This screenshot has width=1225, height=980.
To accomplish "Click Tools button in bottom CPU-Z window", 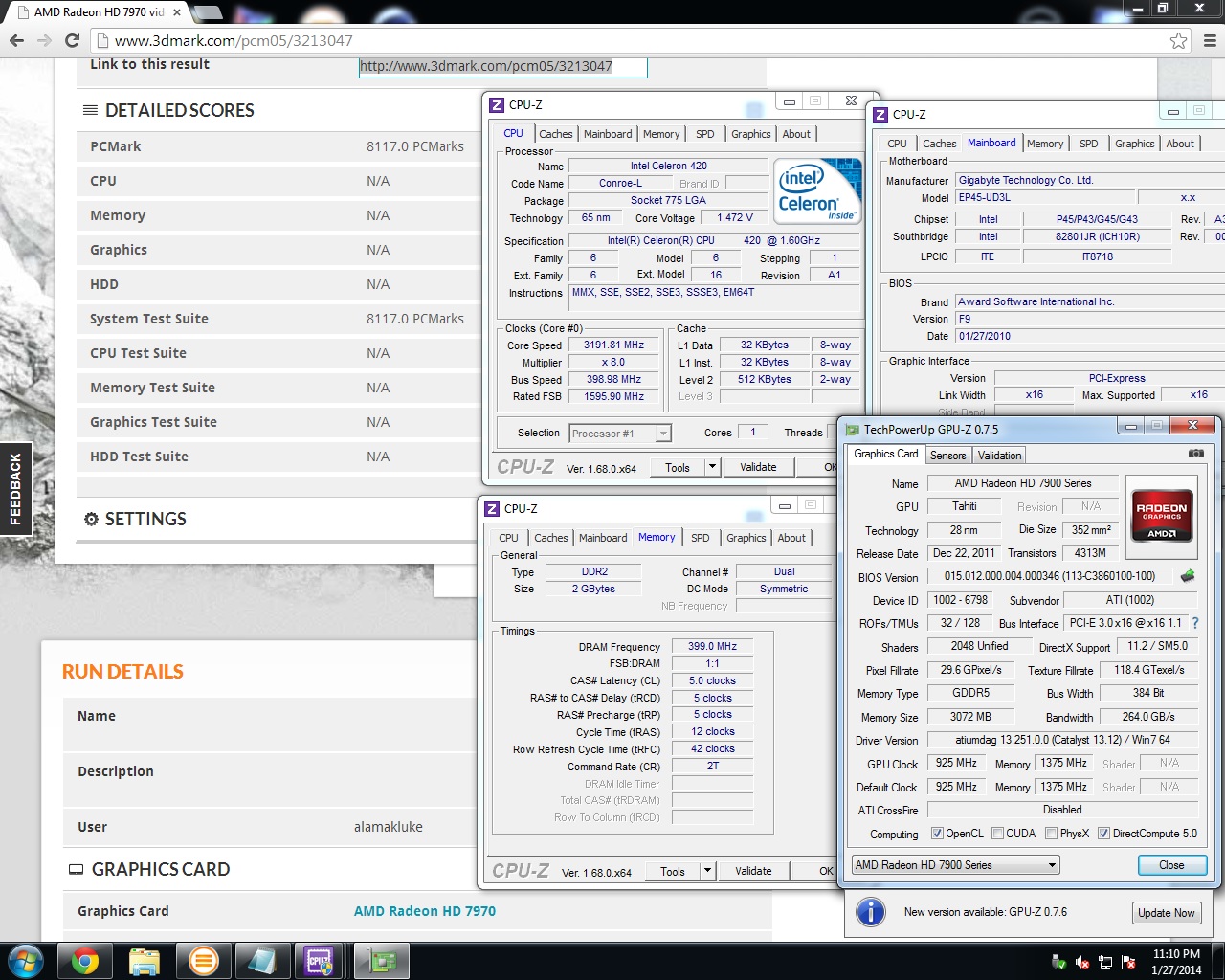I will 673,871.
